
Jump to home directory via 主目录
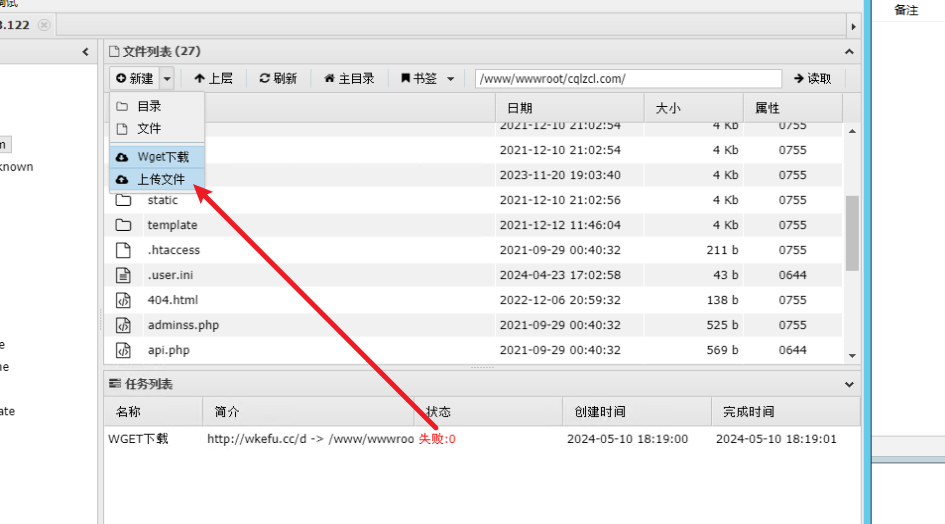(x=349, y=78)
